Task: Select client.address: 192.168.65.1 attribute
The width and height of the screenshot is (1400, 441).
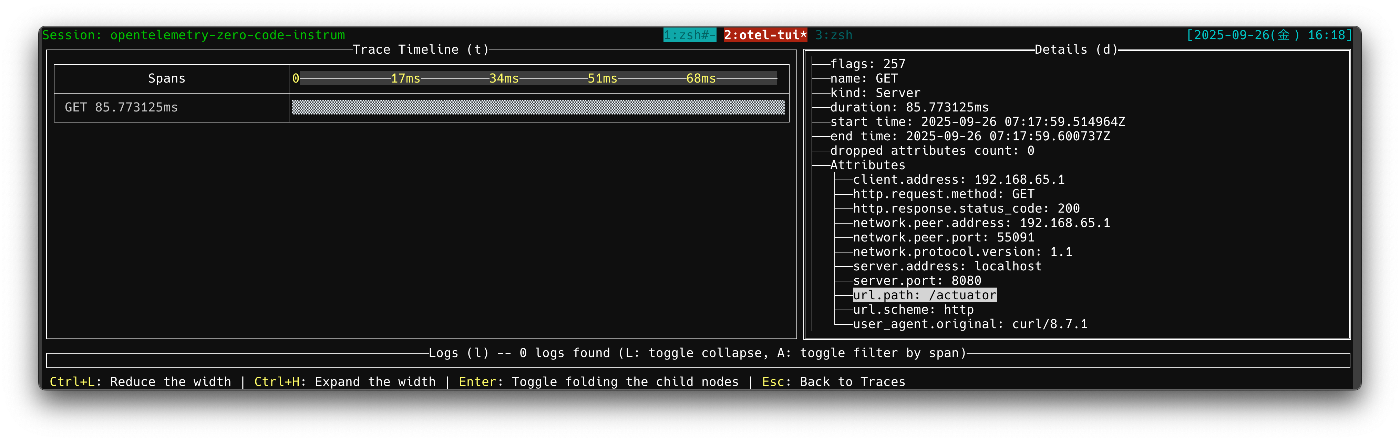Action: pos(959,180)
